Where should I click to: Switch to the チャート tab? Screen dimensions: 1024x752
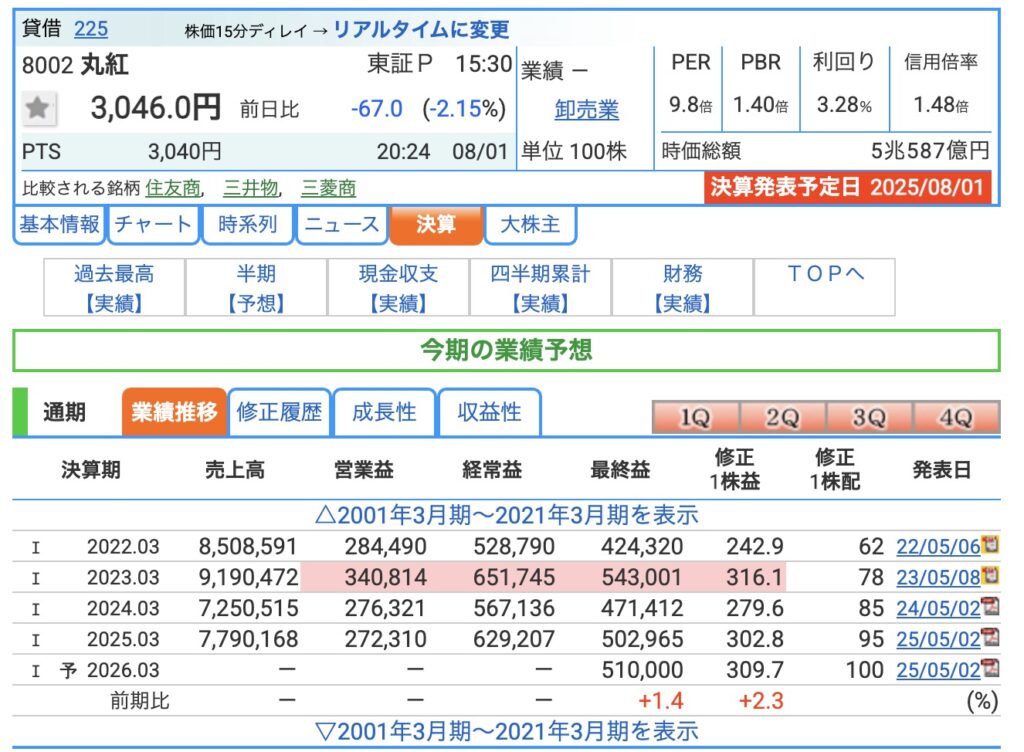tap(153, 225)
